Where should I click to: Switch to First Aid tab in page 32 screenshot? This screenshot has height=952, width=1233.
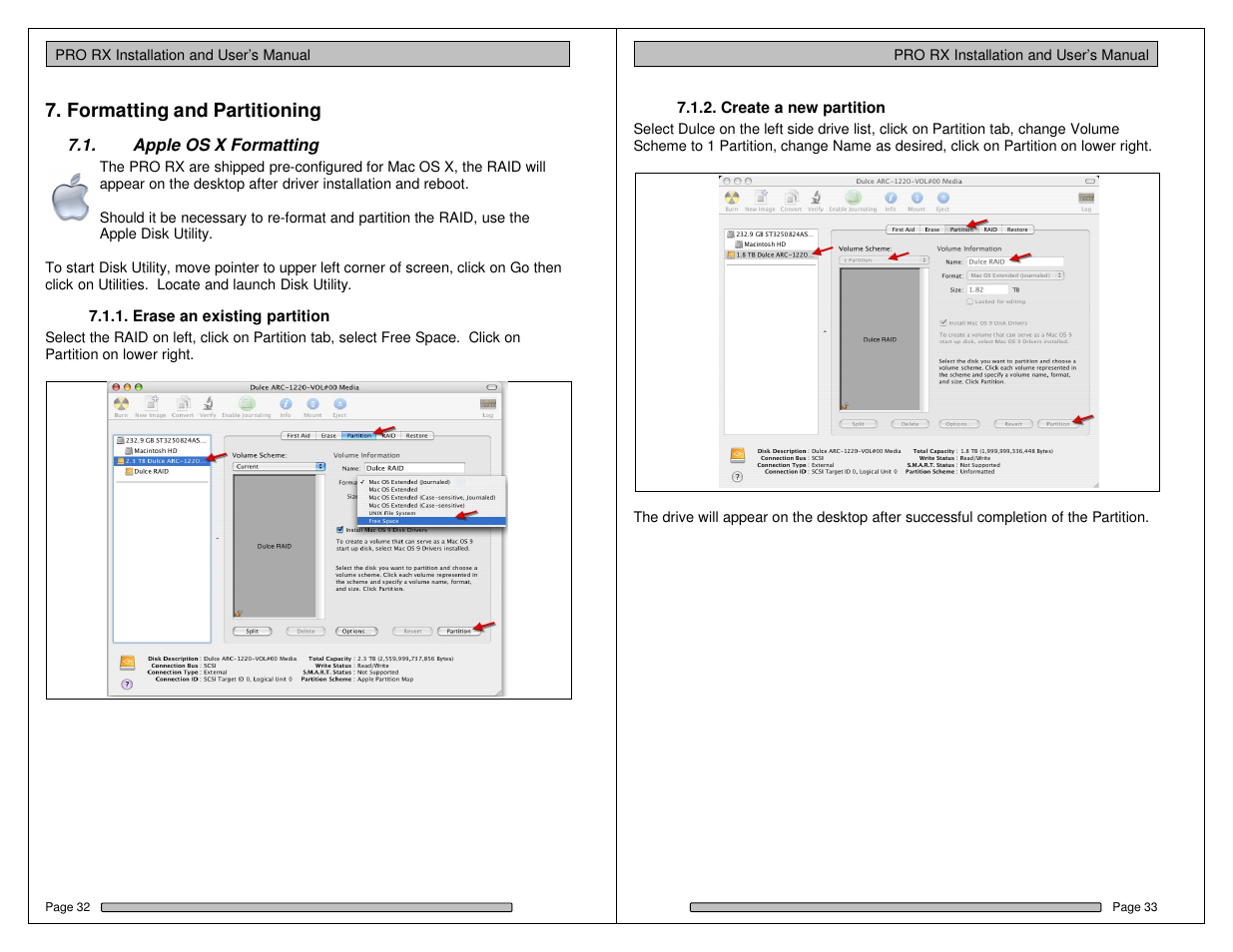[x=299, y=435]
